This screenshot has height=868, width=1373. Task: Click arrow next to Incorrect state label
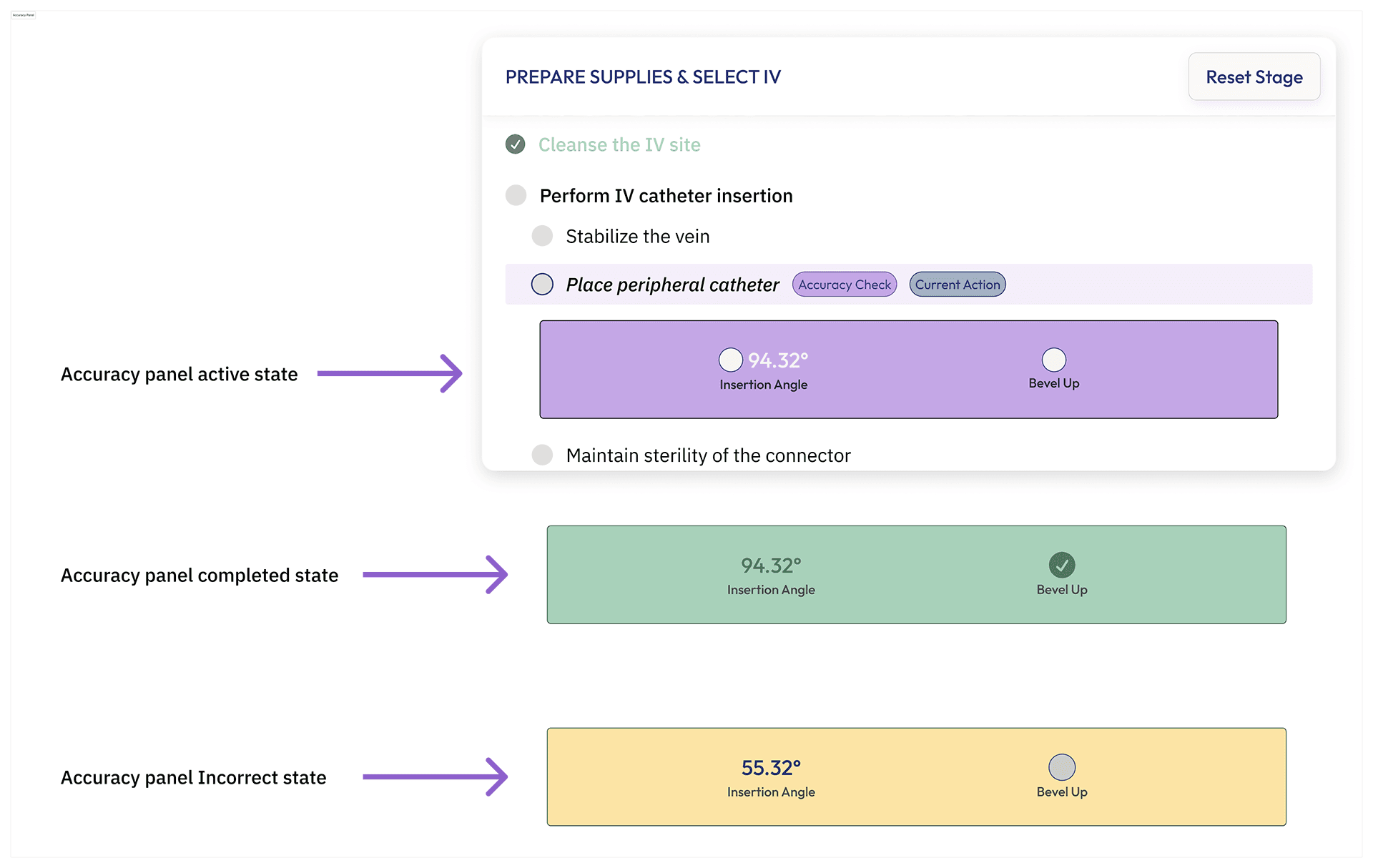pyautogui.click(x=435, y=776)
